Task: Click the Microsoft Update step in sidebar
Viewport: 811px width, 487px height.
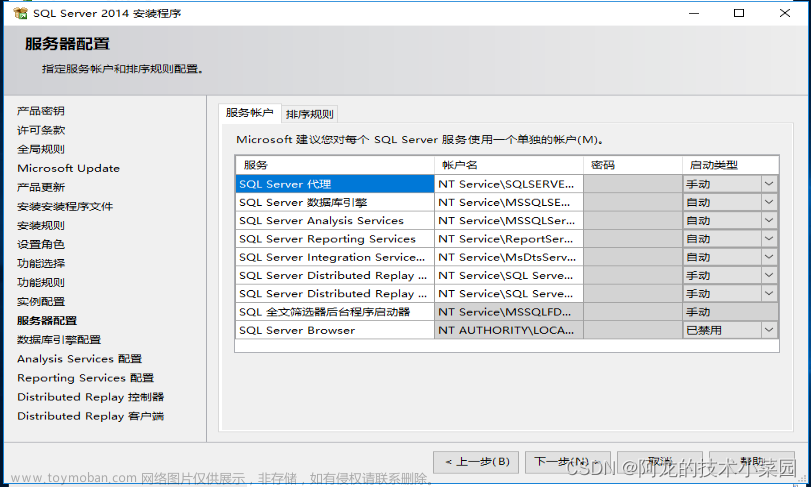Action: tap(68, 168)
